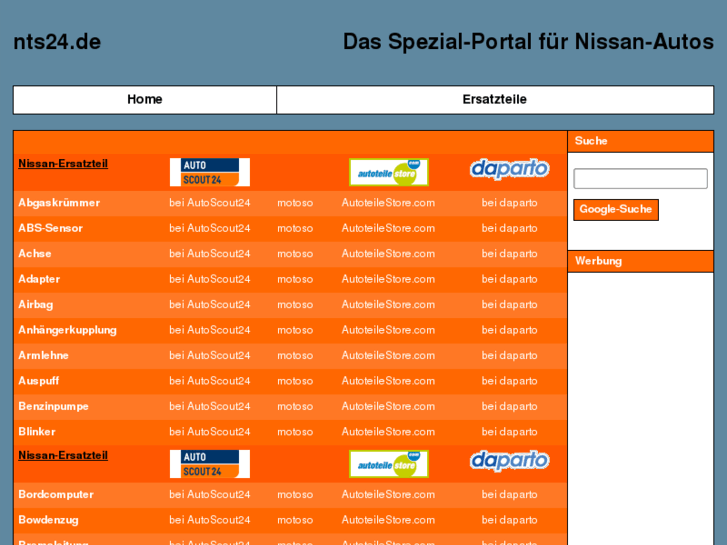Select the ABS-Sensor part name
The height and width of the screenshot is (545, 727).
(51, 228)
